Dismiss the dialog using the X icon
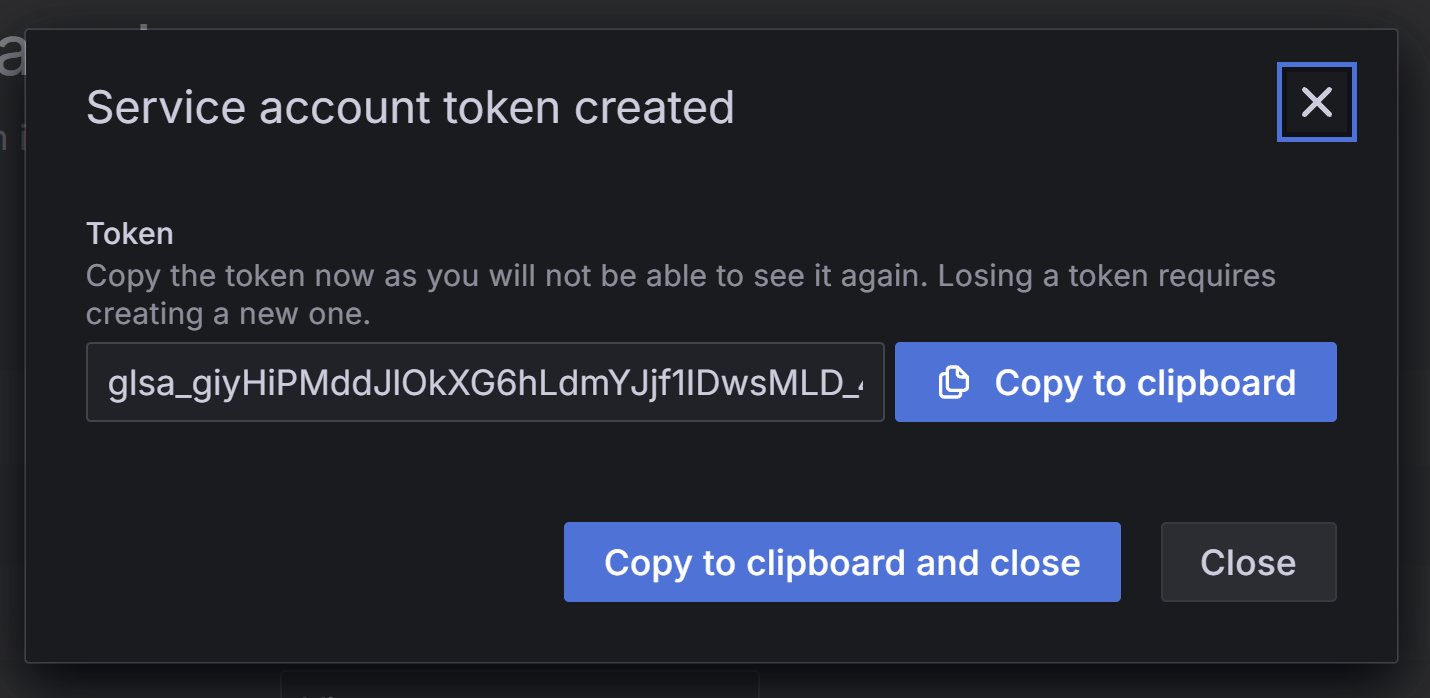Viewport: 1430px width, 698px height. point(1316,102)
